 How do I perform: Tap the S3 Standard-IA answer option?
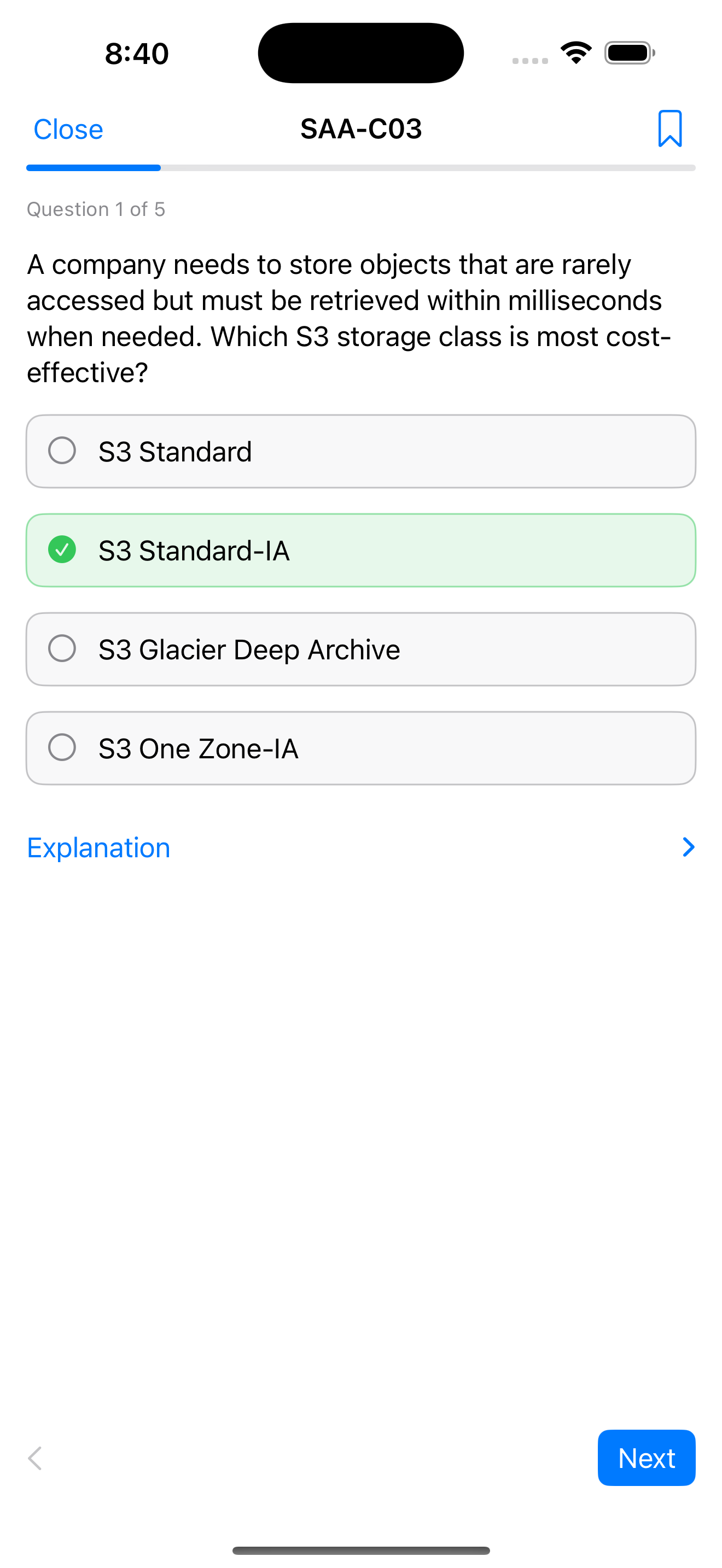point(361,550)
